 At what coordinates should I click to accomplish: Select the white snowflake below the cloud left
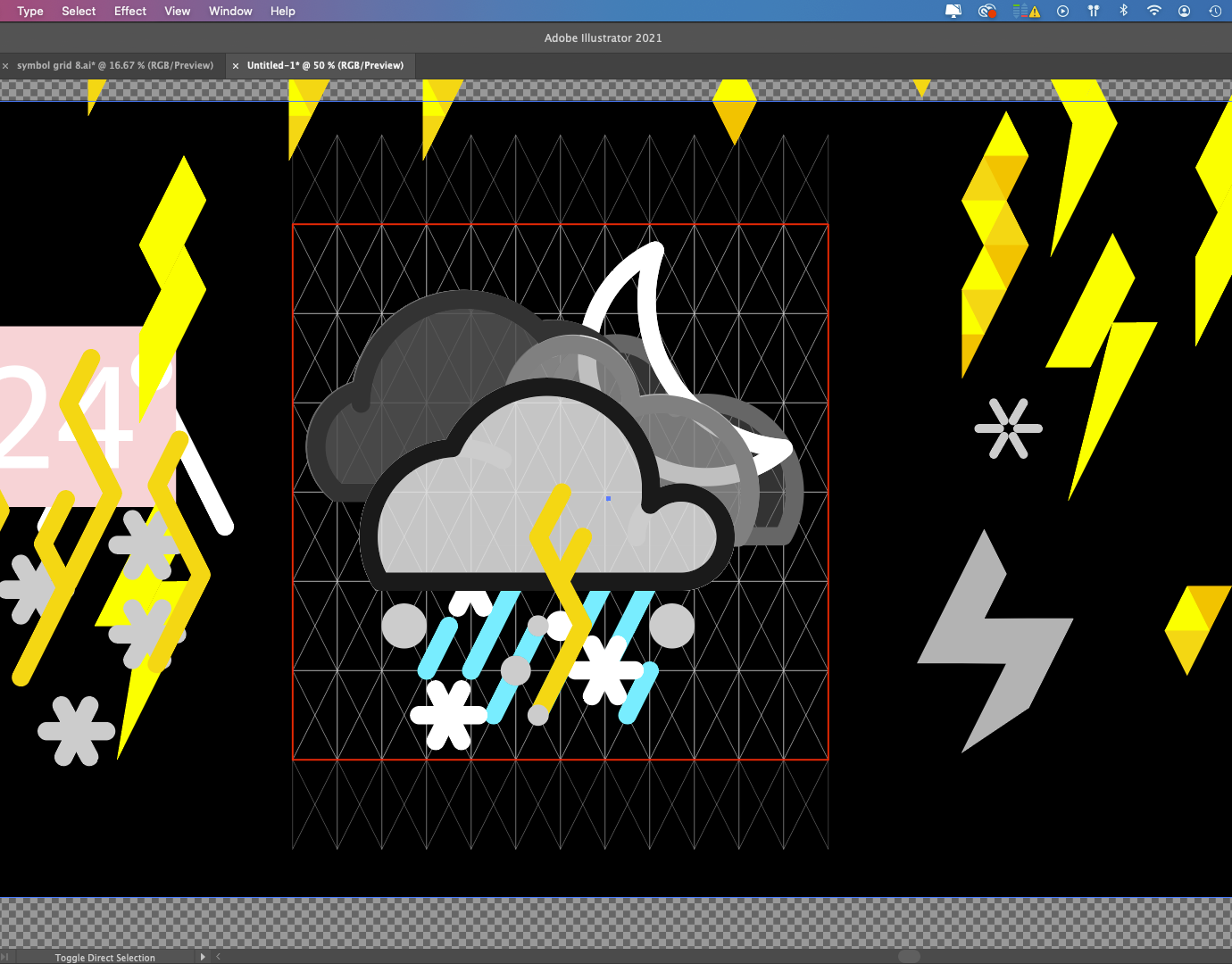pyautogui.click(x=448, y=715)
